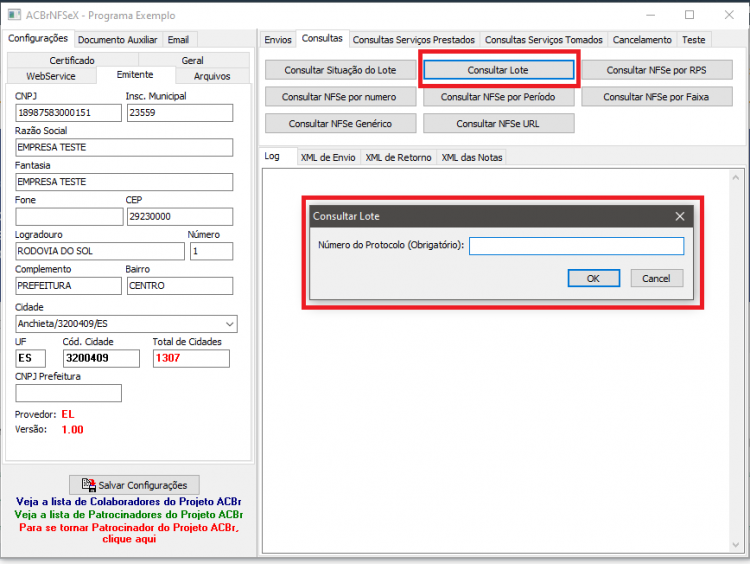Click the log scrollbar up arrow

click(x=736, y=177)
